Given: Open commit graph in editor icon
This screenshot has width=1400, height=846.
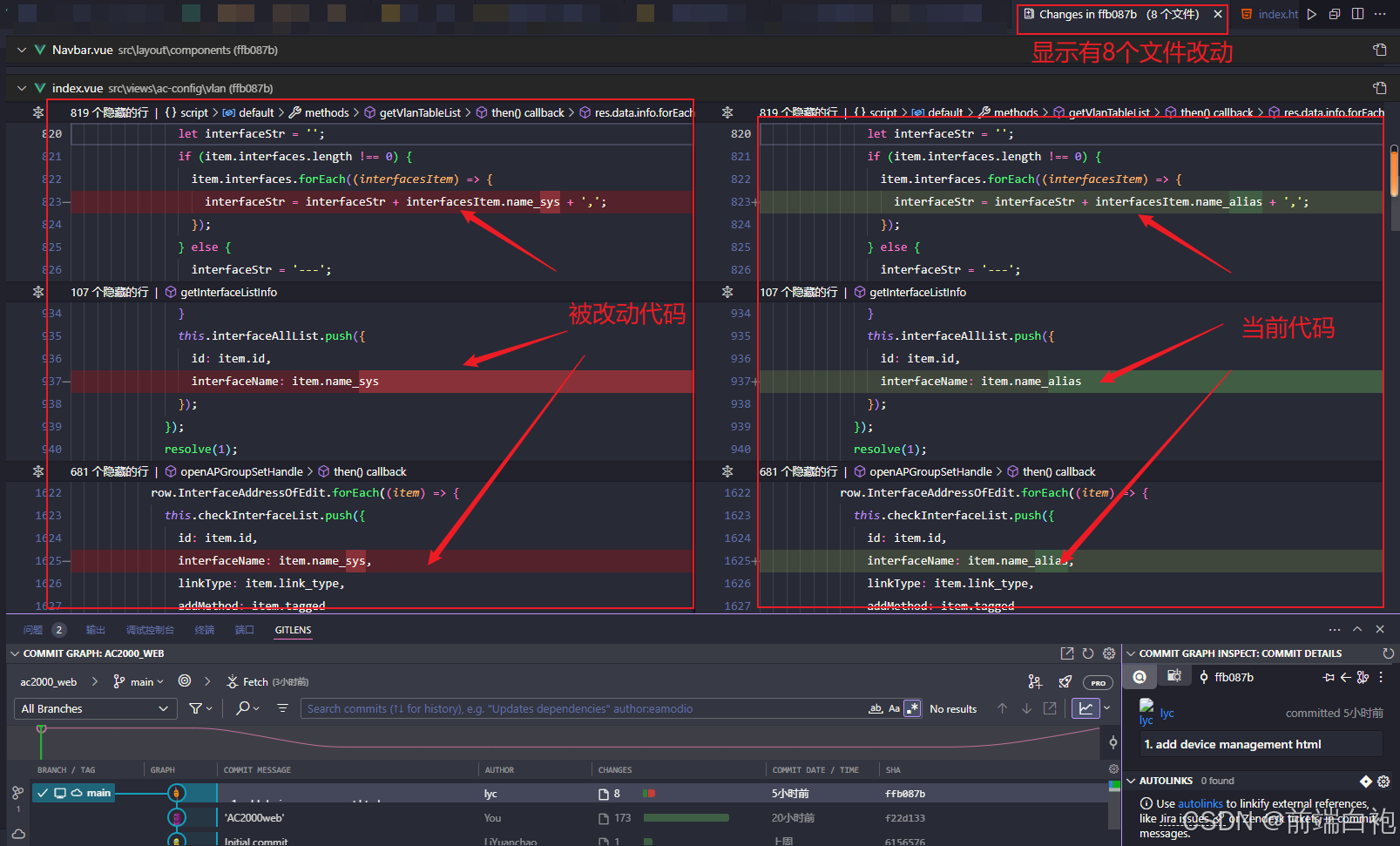Looking at the screenshot, I should pyautogui.click(x=1066, y=653).
